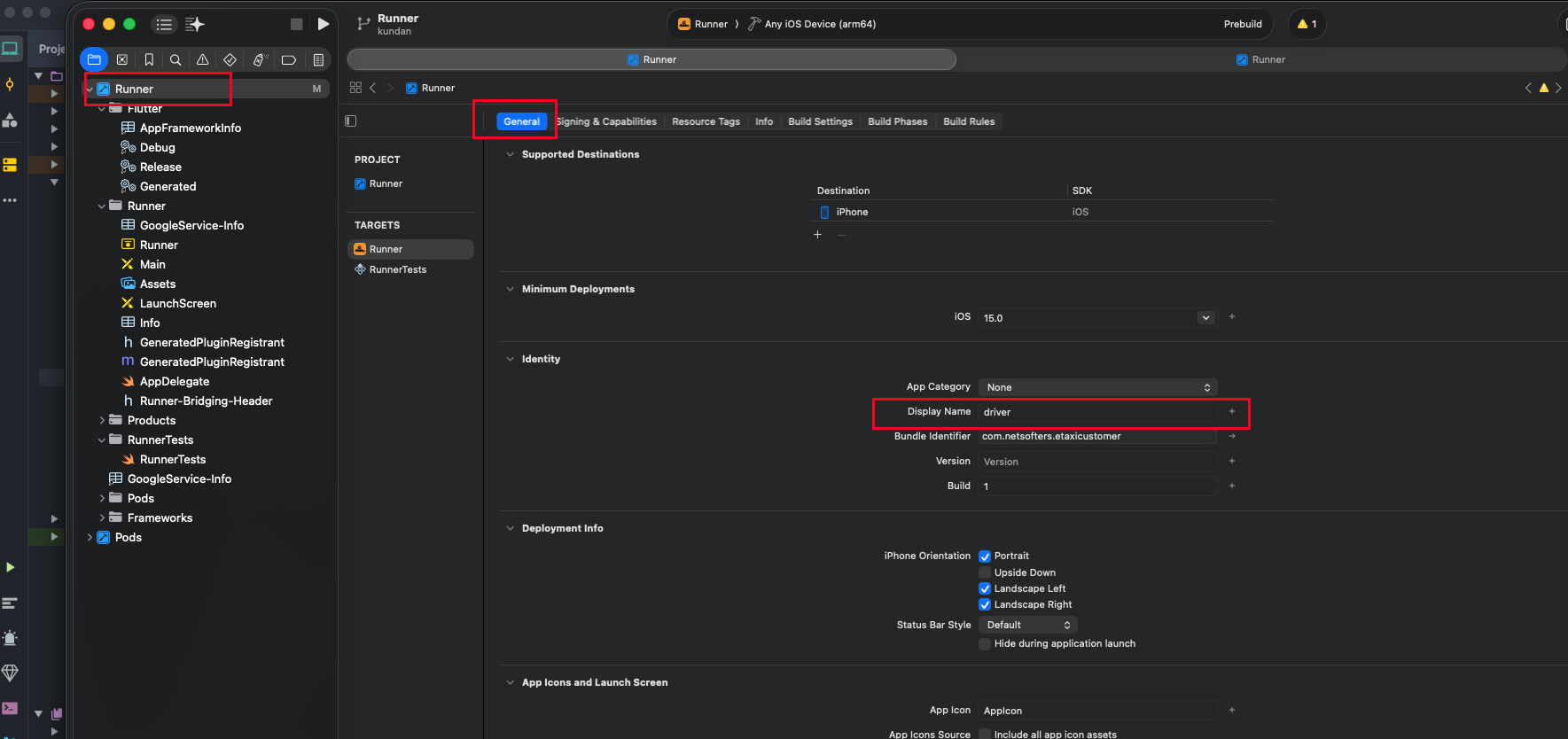Image resolution: width=1568 pixels, height=739 pixels.
Task: Open the Breakpoint navigator
Action: 289,59
